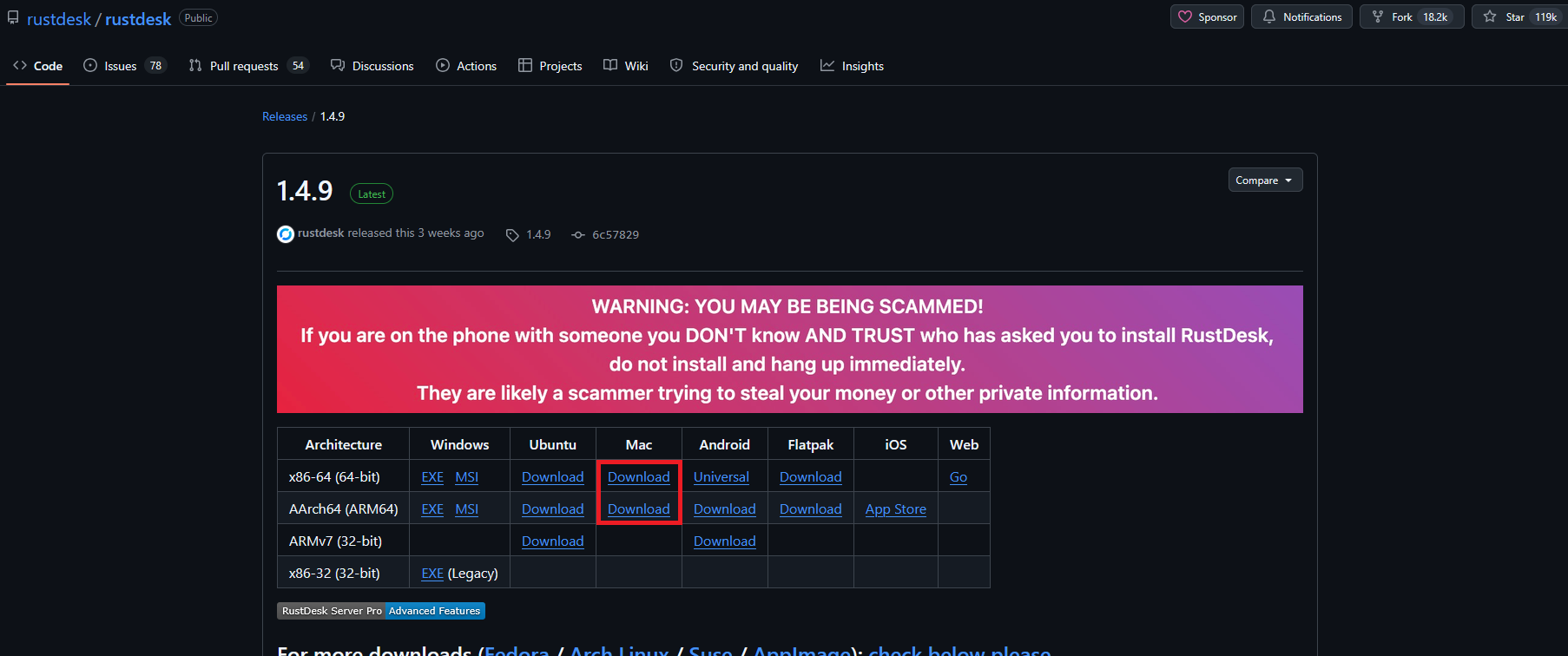The image size is (1568, 656).
Task: Click the RustDesk Server Pro Advanced Features badge
Action: [x=381, y=611]
